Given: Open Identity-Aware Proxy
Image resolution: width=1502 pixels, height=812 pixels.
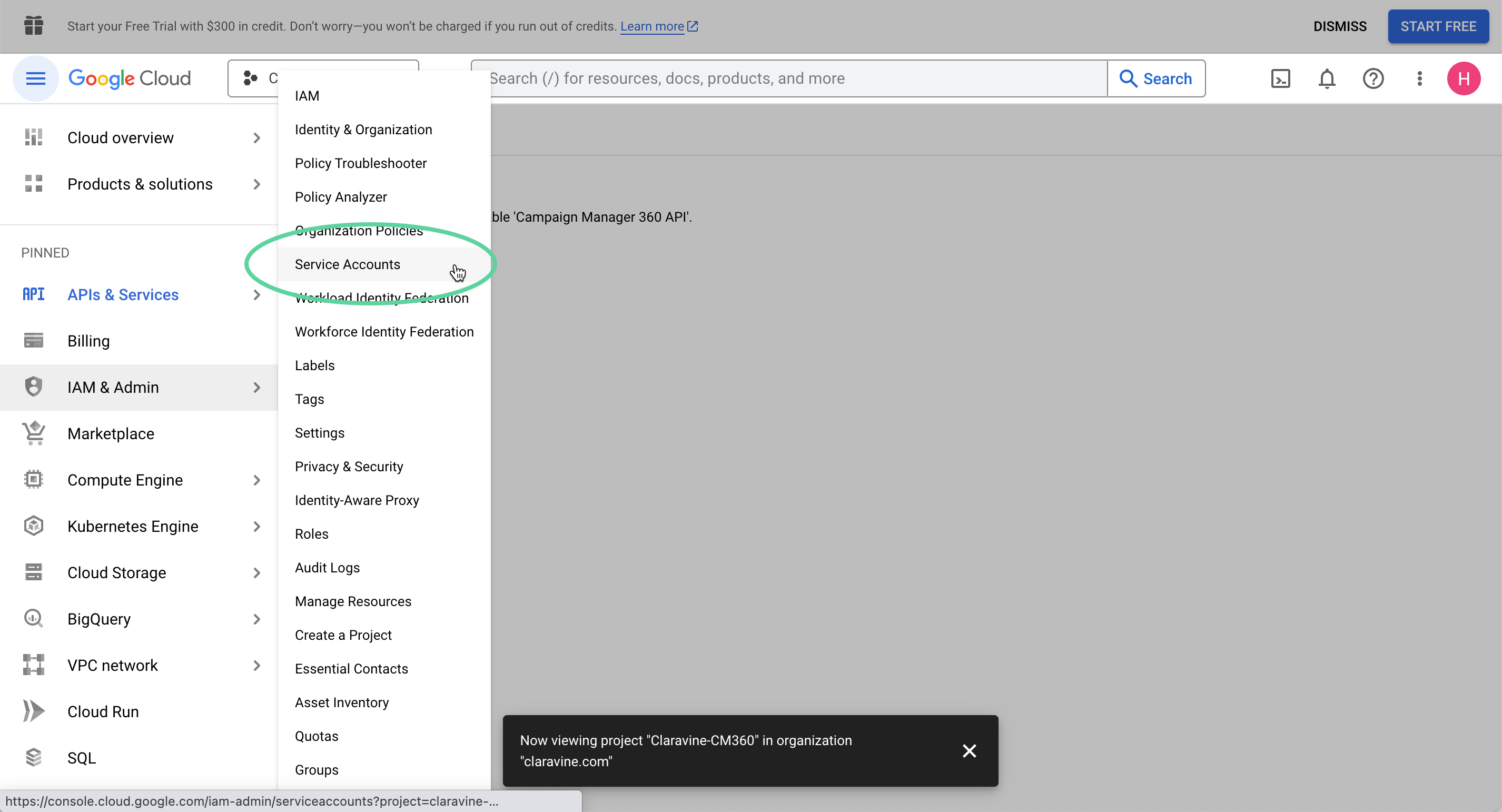Looking at the screenshot, I should pos(384,500).
